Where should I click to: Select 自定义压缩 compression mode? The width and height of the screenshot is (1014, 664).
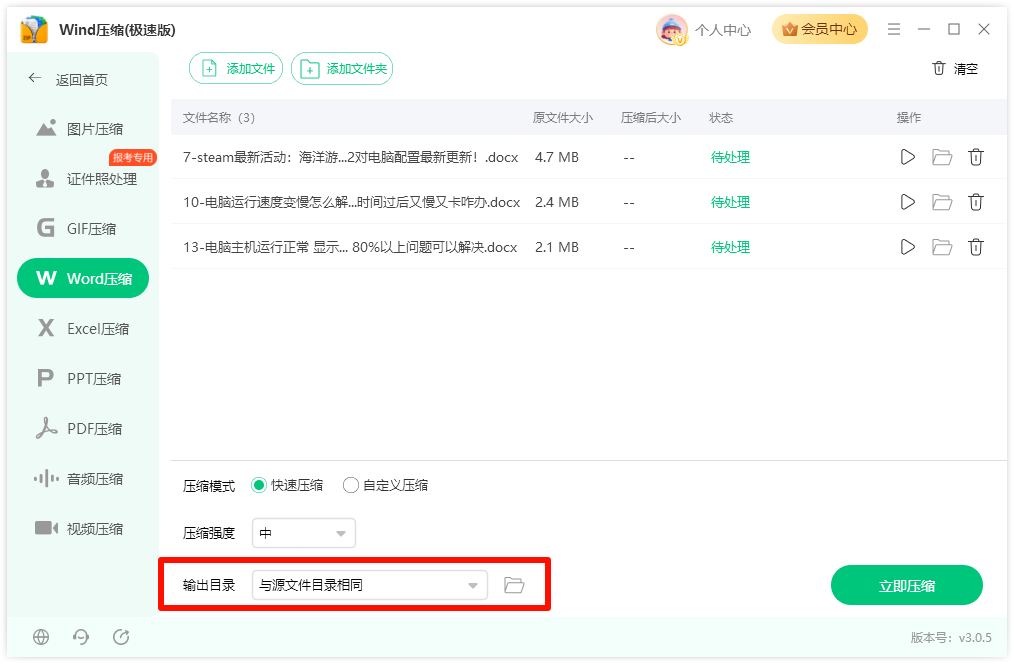point(385,485)
